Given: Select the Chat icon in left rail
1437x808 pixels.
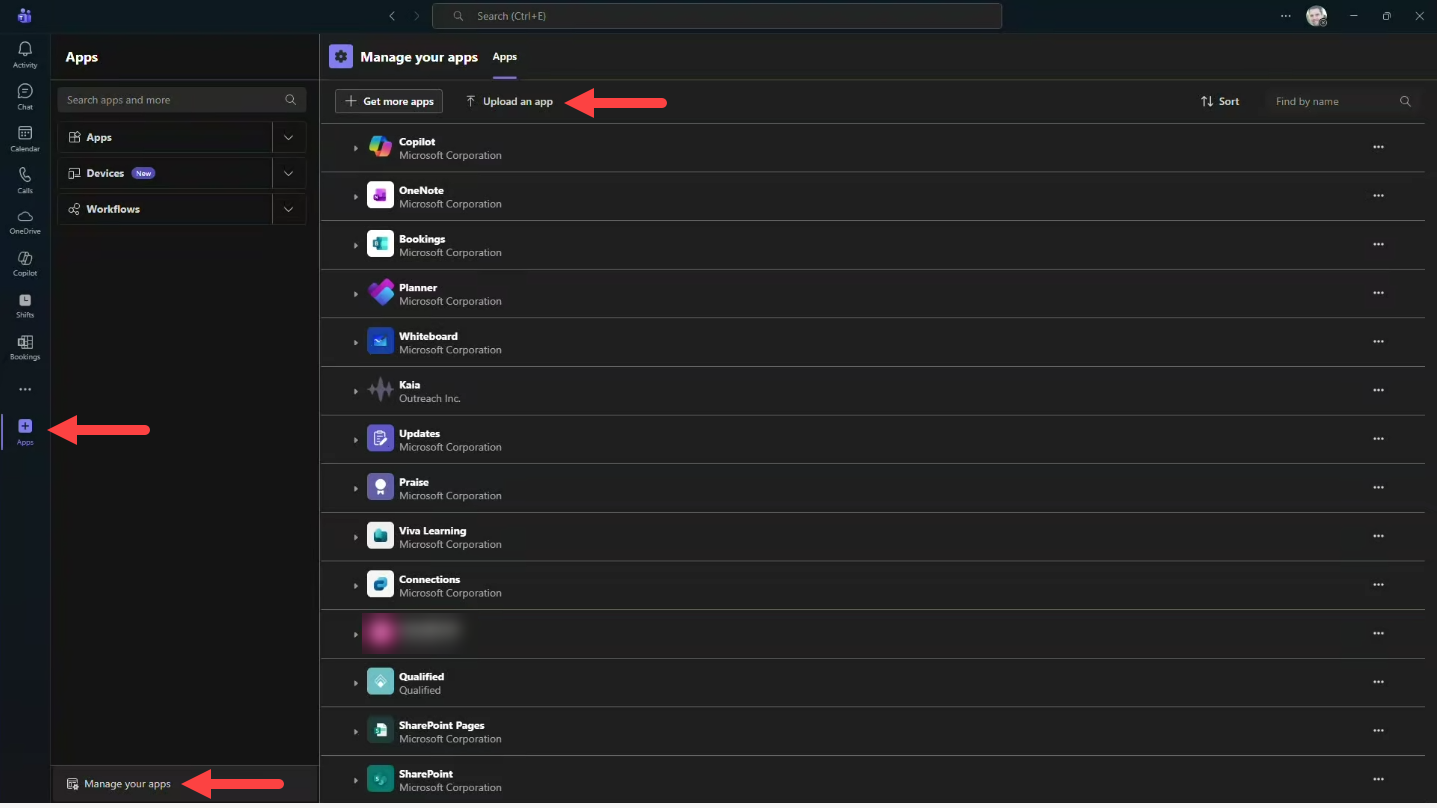Looking at the screenshot, I should click(24, 93).
